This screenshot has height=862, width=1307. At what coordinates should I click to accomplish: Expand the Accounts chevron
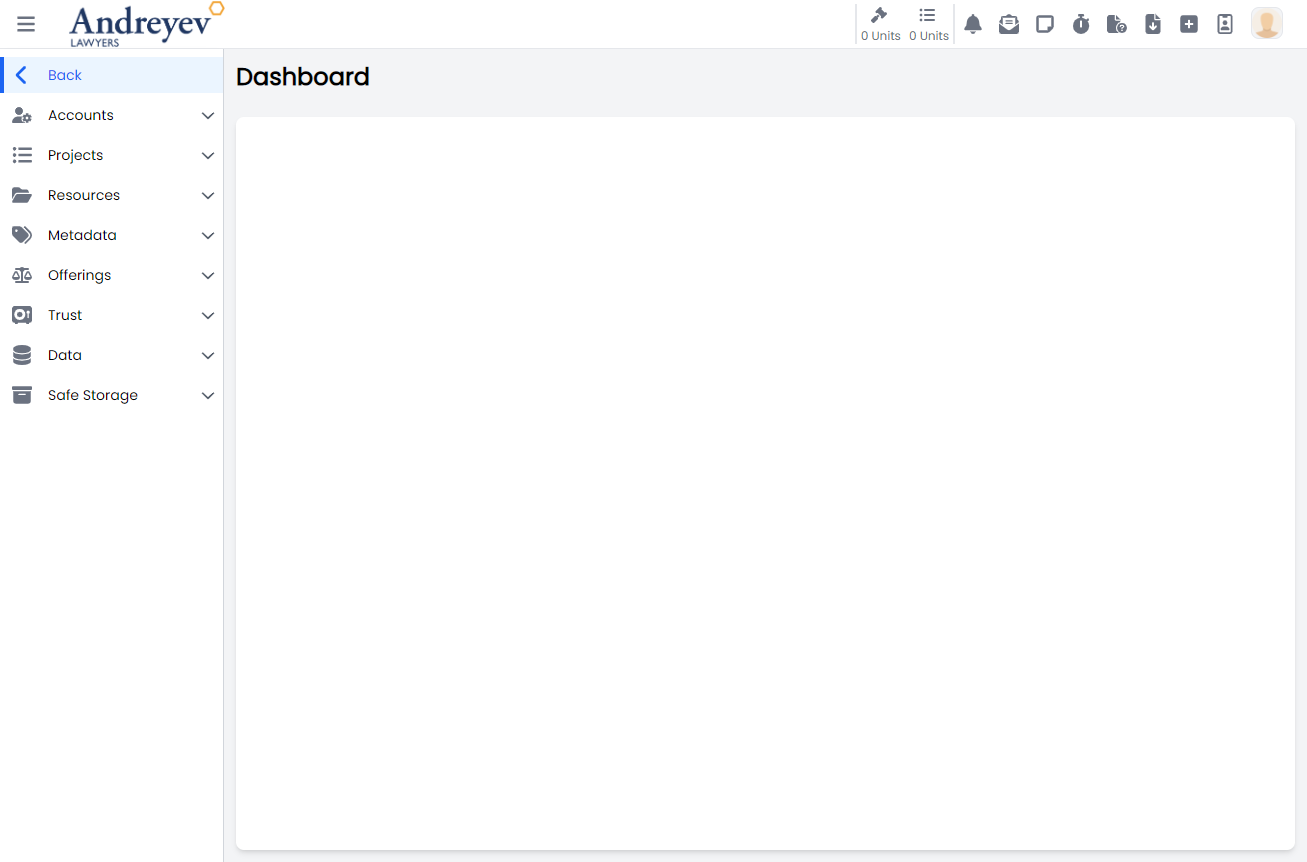[x=208, y=116]
